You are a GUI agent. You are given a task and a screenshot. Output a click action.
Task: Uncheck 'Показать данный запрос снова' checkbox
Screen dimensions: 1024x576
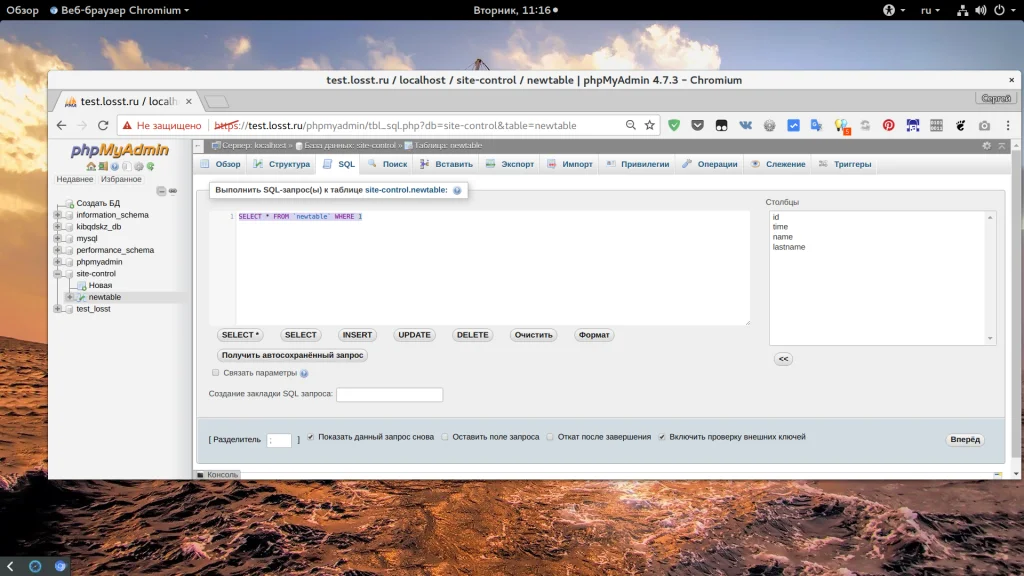(311, 437)
